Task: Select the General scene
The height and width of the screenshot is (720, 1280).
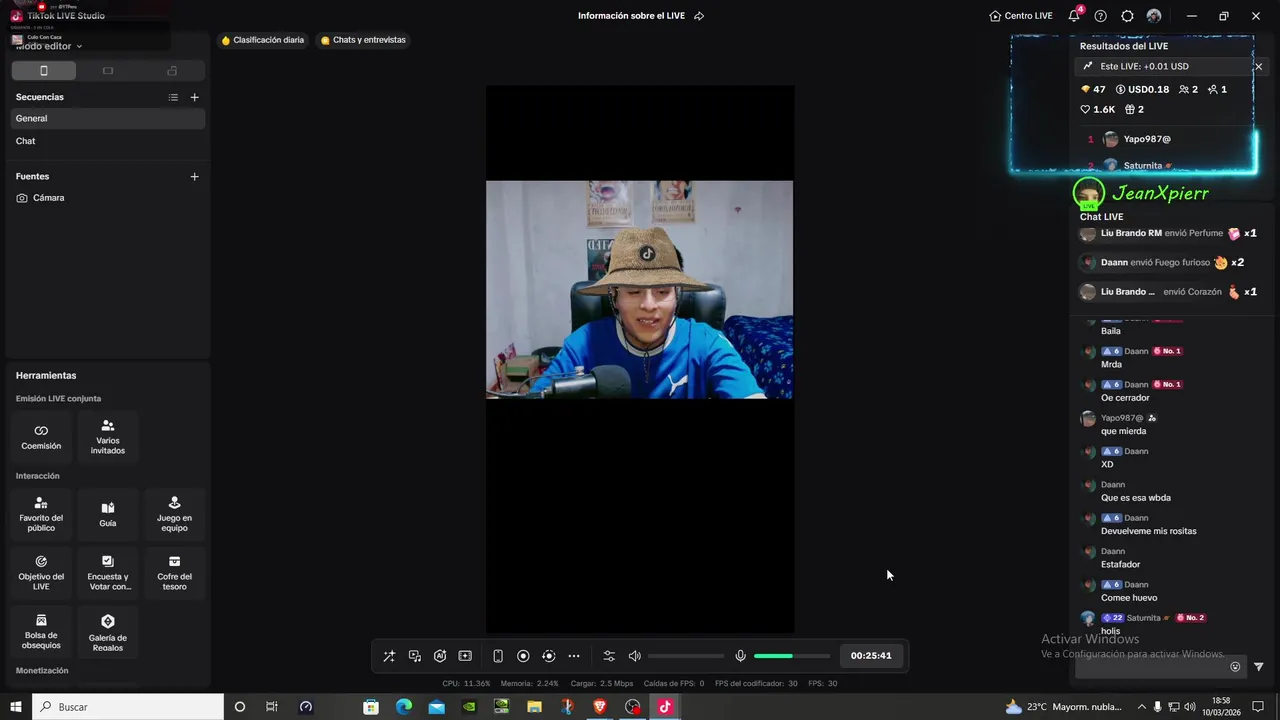Action: click(x=108, y=118)
